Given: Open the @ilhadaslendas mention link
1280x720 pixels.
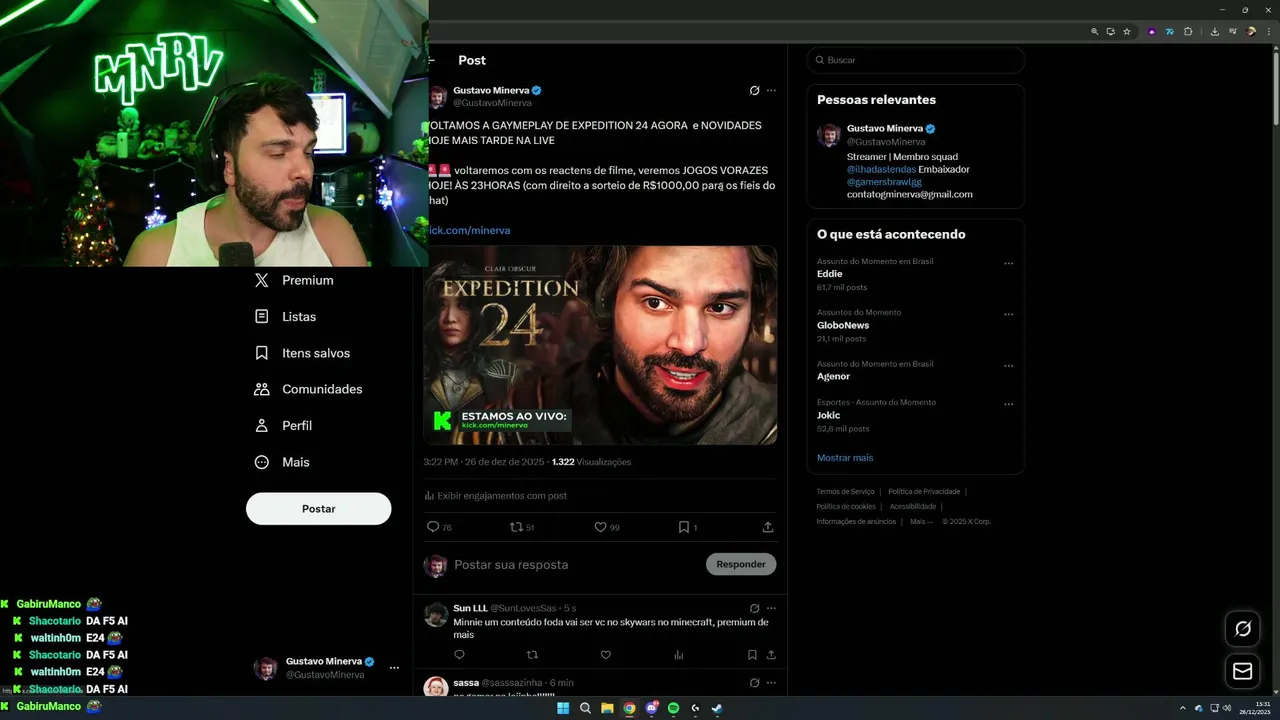Looking at the screenshot, I should pos(881,169).
